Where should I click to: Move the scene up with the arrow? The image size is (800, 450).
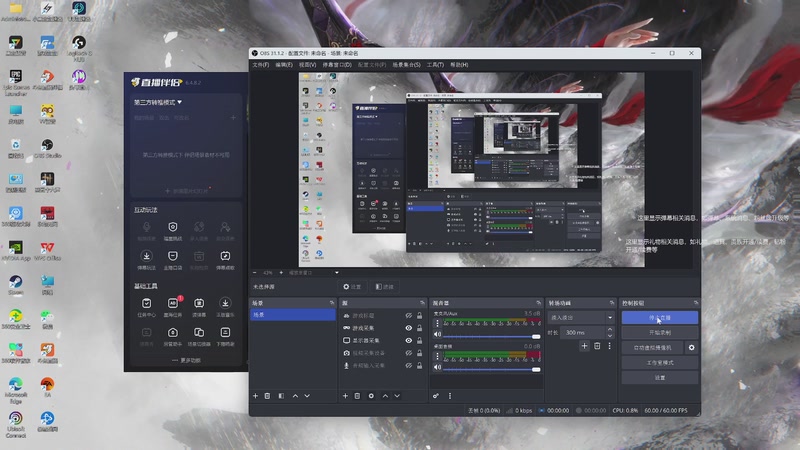point(295,396)
